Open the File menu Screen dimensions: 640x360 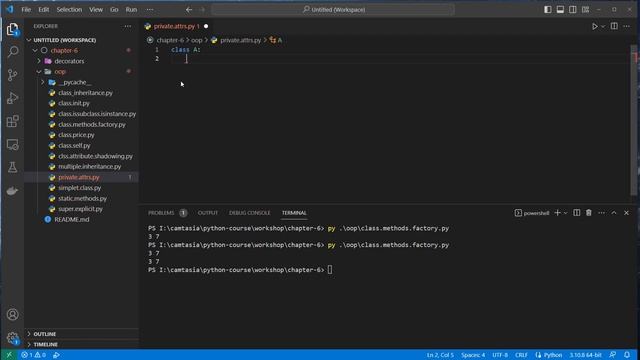[26, 9]
